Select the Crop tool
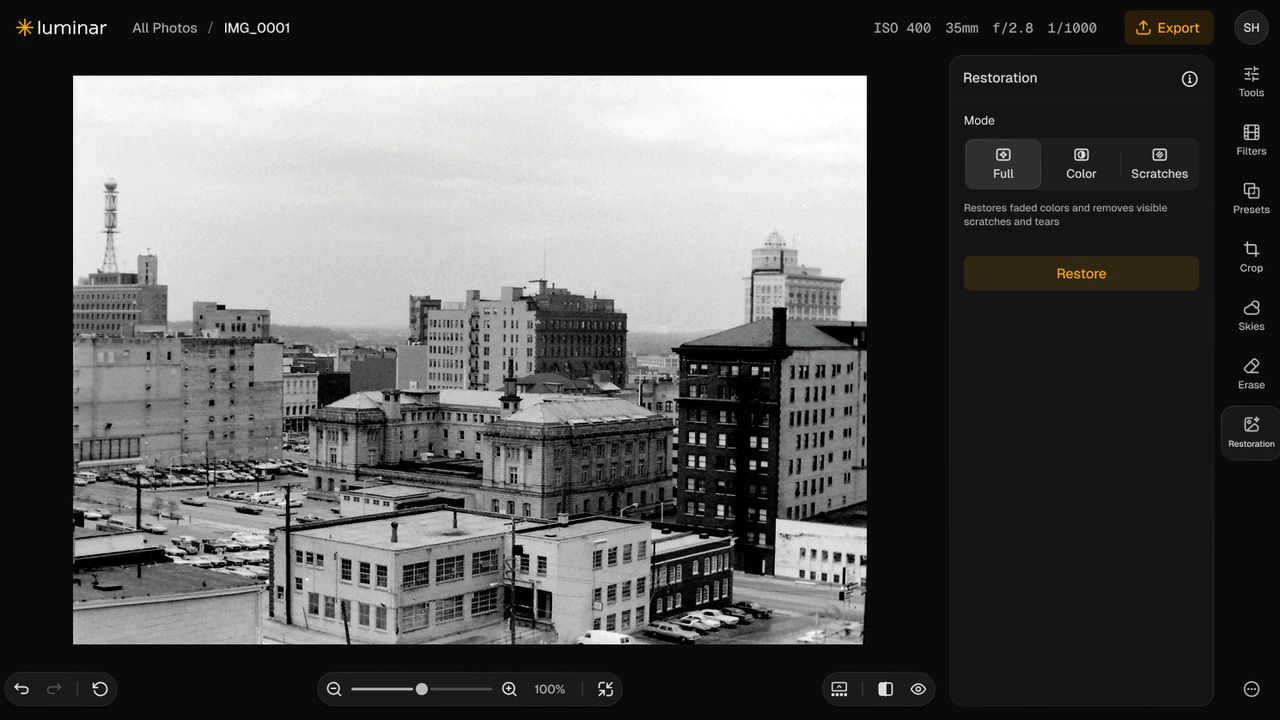The width and height of the screenshot is (1280, 720). [1251, 257]
